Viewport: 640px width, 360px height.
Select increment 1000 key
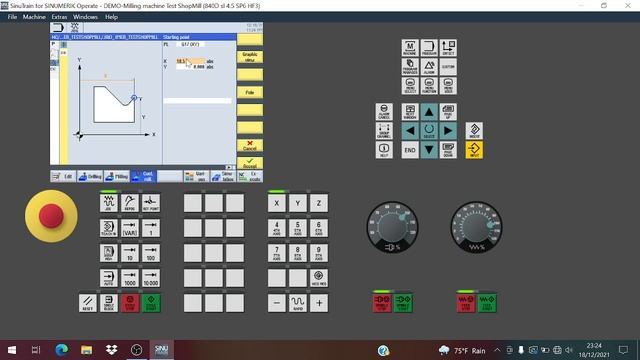130,278
